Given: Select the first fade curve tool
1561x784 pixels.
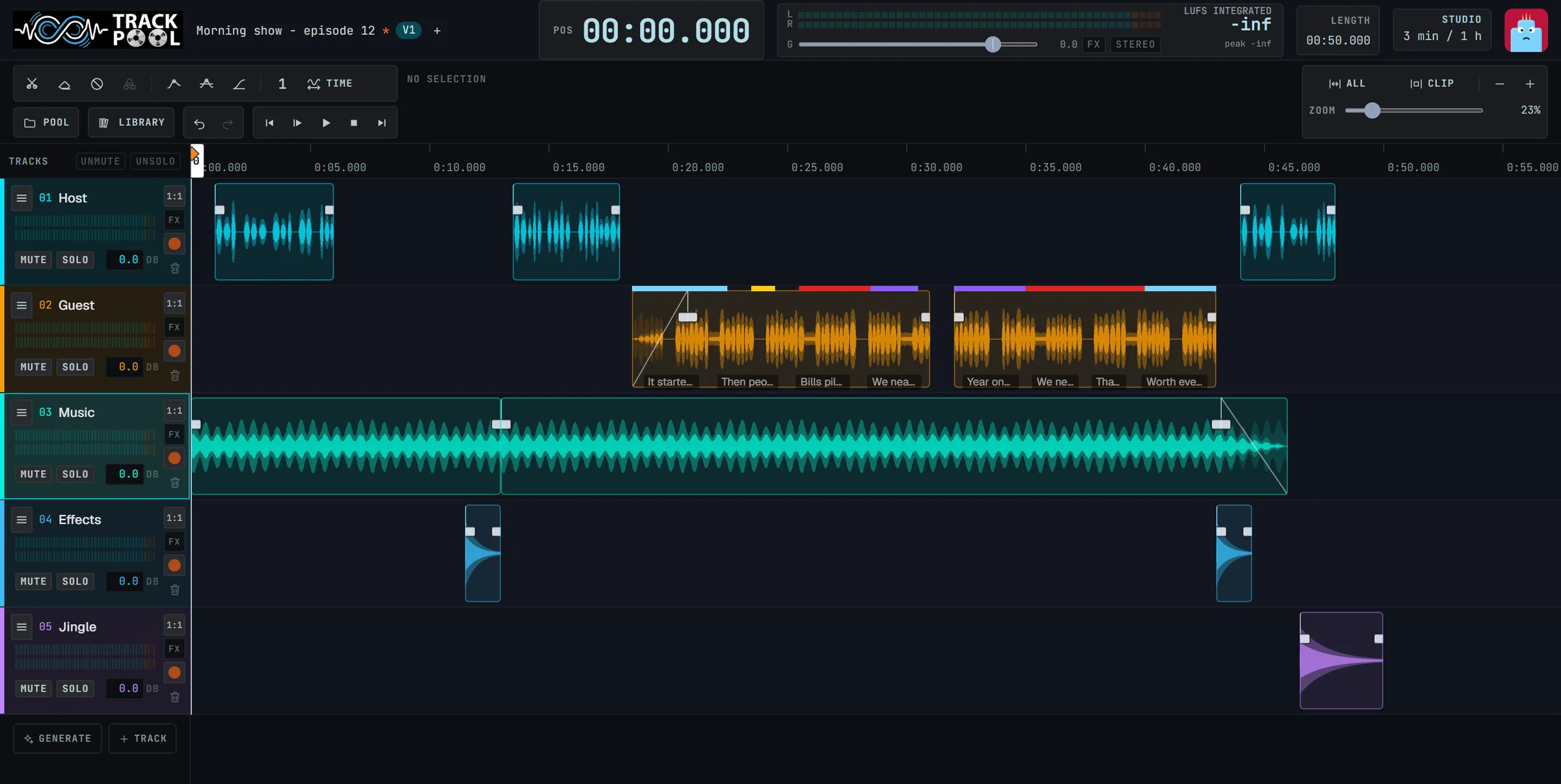Looking at the screenshot, I should [x=174, y=84].
